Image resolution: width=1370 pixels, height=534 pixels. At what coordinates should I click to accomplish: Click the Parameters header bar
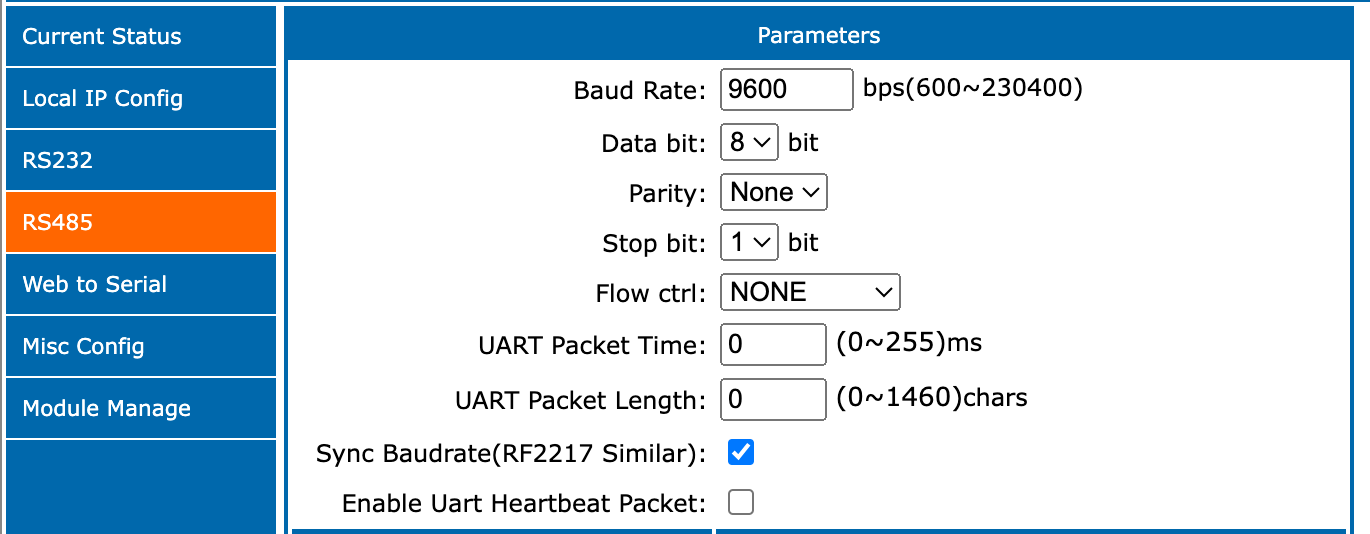819,36
